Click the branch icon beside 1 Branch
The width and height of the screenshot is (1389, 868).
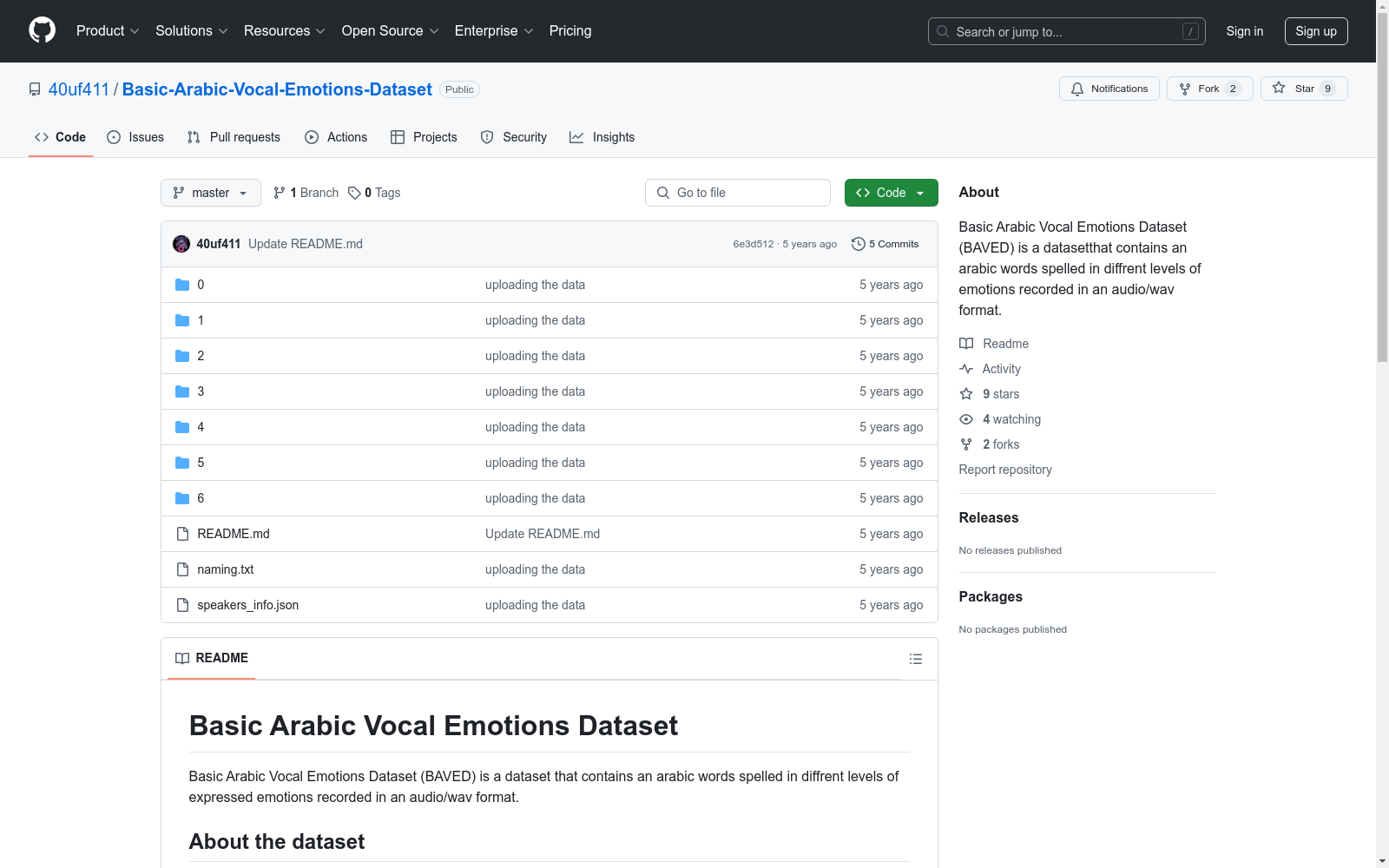280,193
